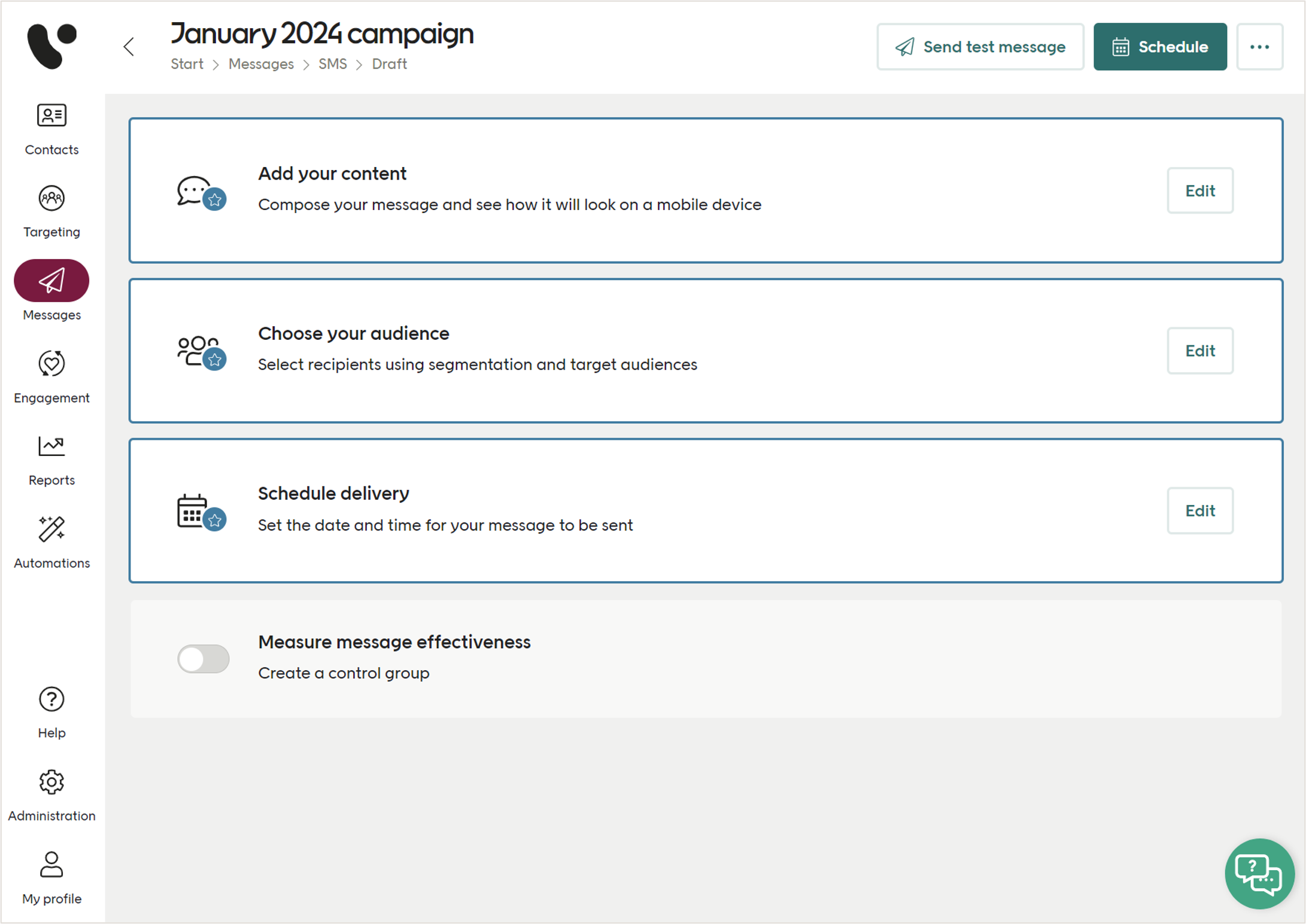Open the three-dots more options menu
Viewport: 1306px width, 924px height.
(1259, 47)
